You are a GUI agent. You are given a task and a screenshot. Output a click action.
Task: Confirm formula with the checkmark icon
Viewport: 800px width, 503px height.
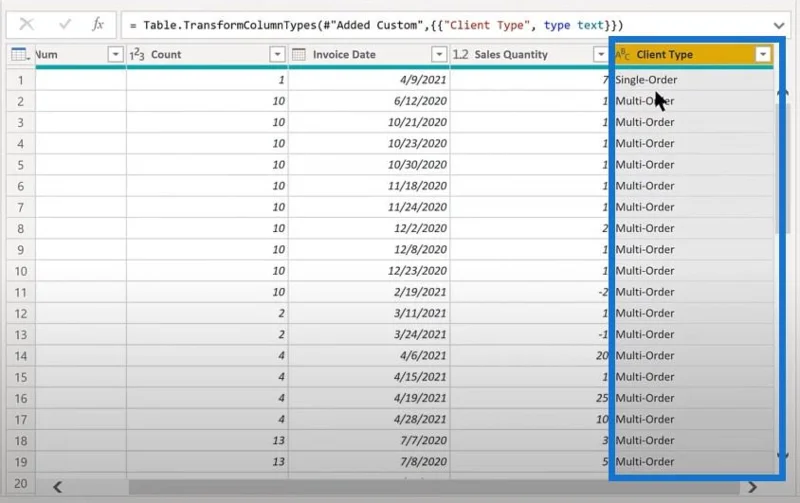click(65, 24)
